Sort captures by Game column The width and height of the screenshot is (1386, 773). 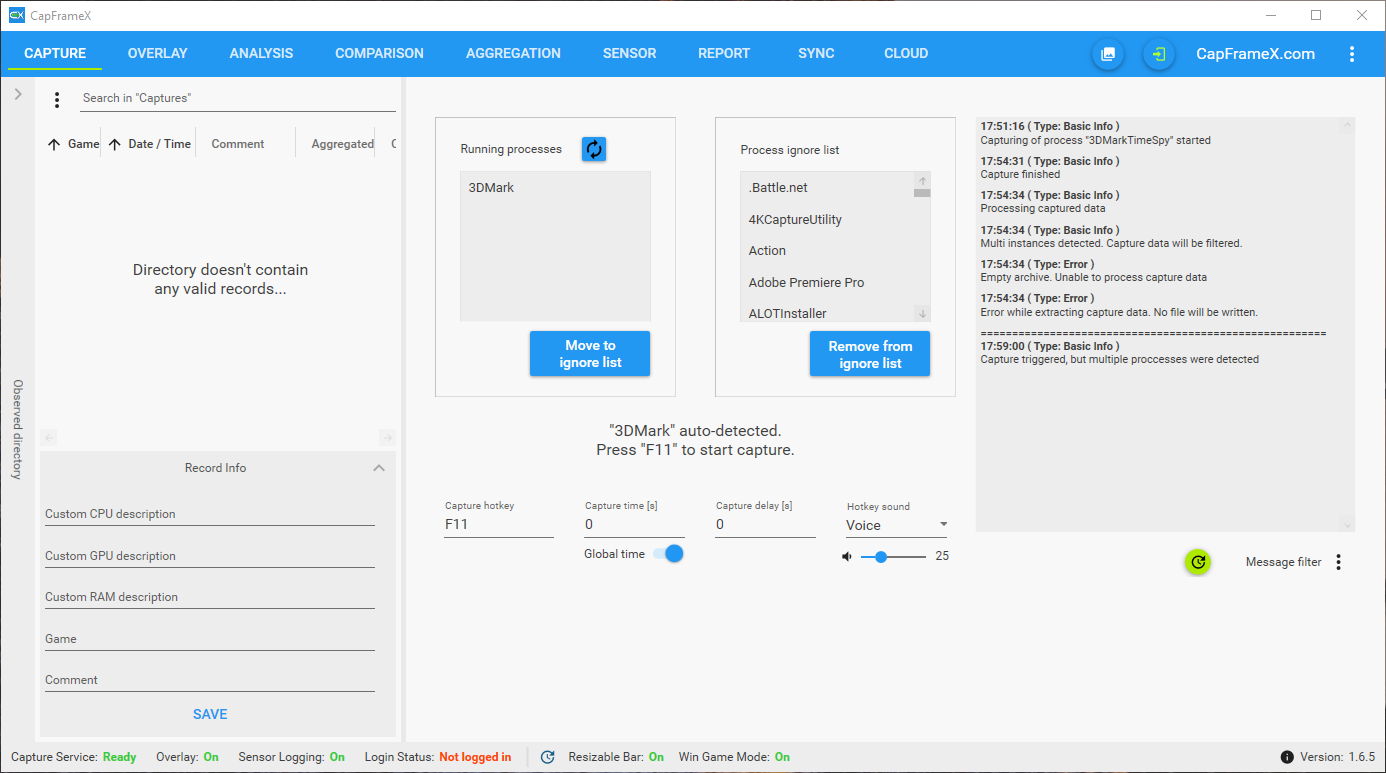(x=74, y=144)
